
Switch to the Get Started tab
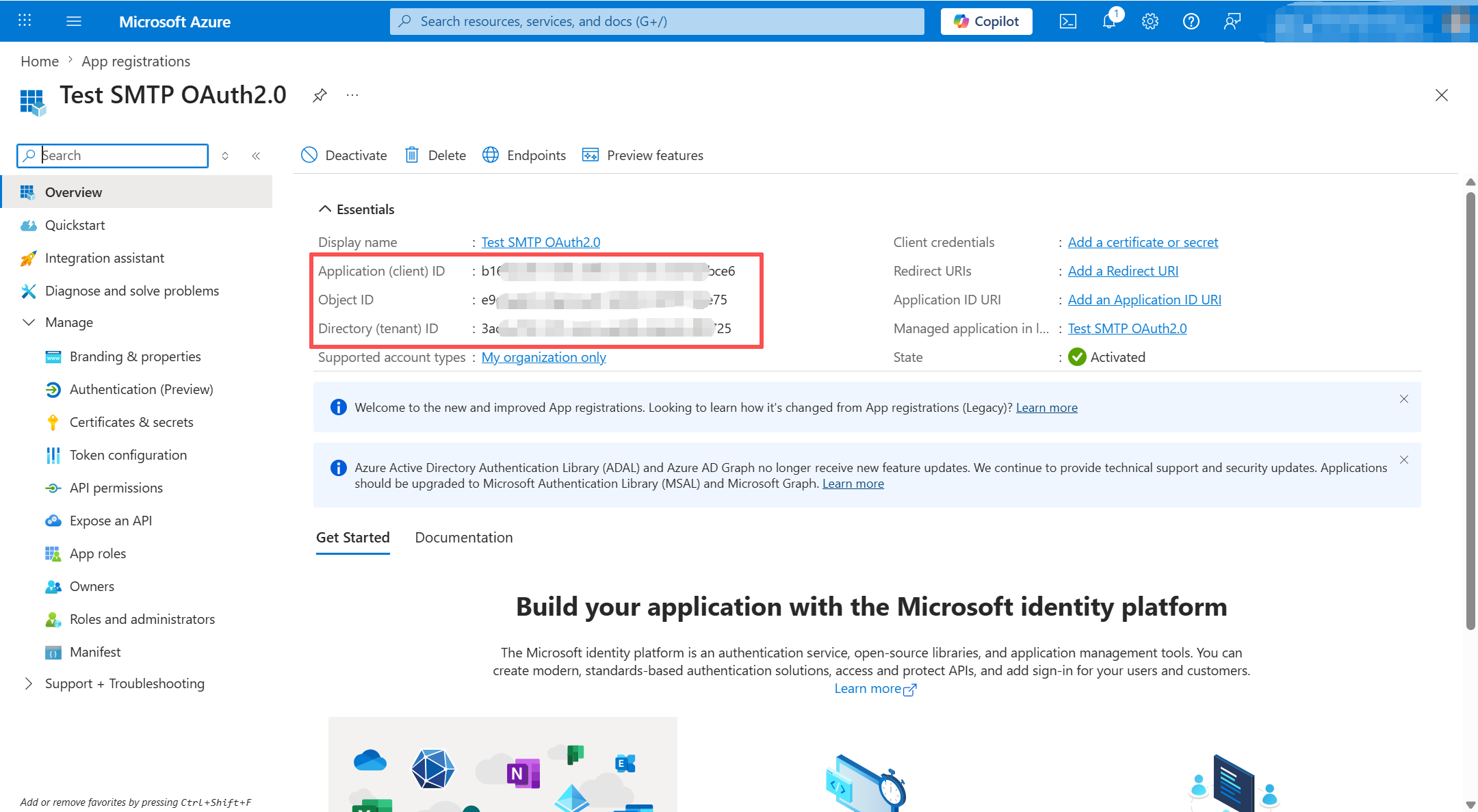click(353, 538)
